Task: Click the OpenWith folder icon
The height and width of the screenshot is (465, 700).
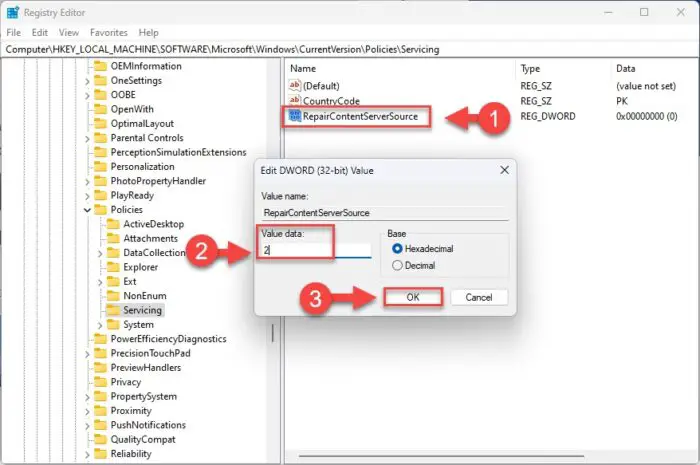Action: pos(100,109)
